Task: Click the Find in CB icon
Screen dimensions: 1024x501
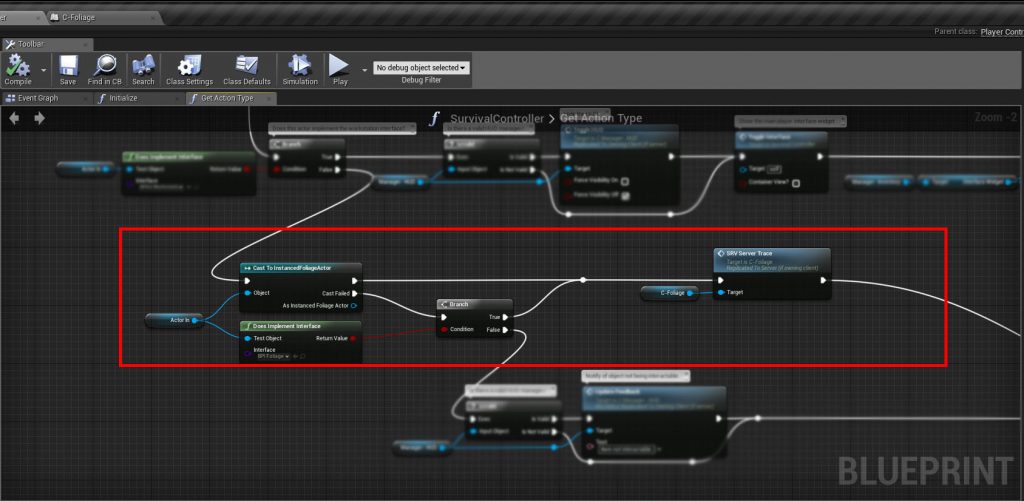Action: 104,66
